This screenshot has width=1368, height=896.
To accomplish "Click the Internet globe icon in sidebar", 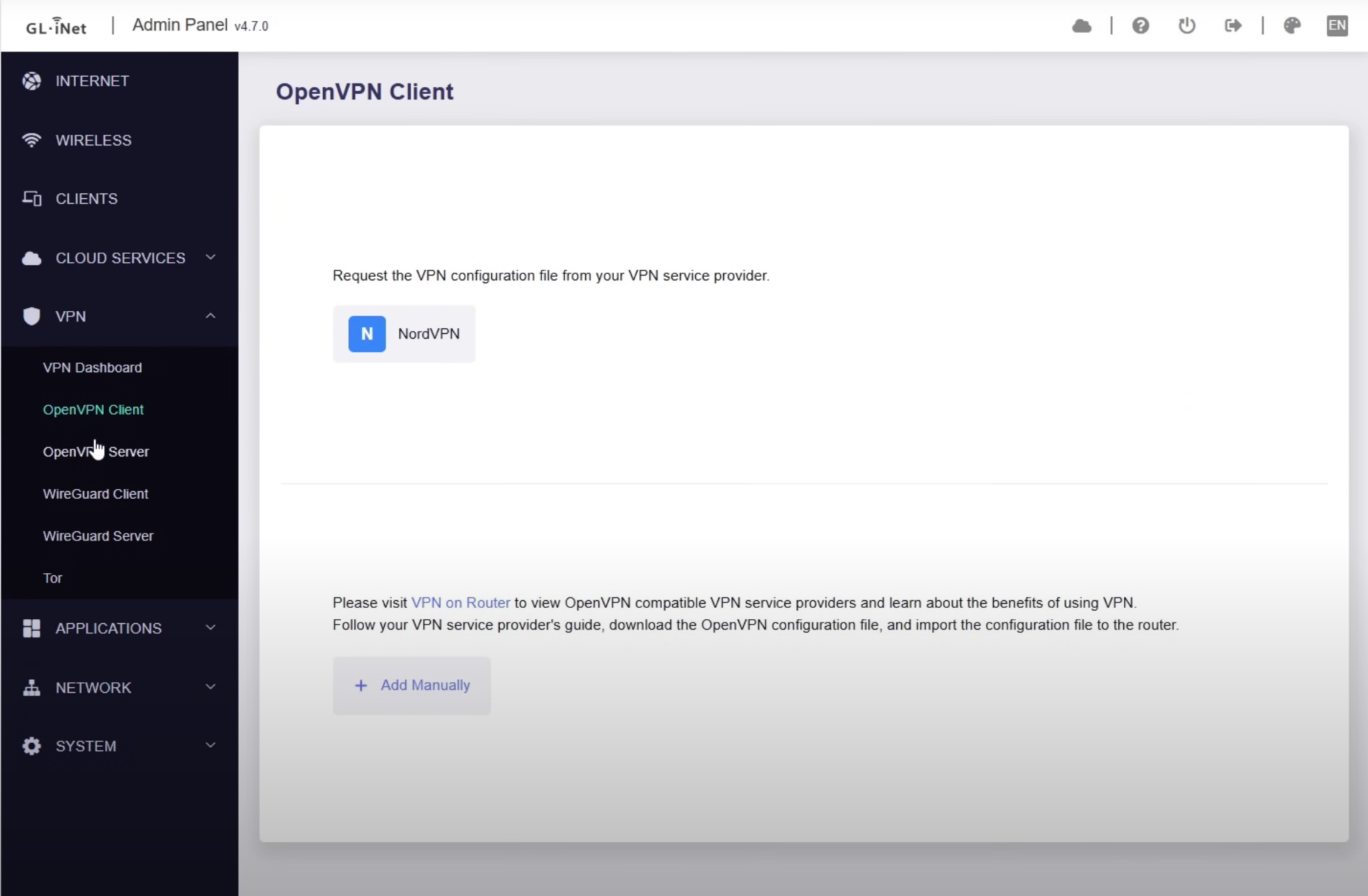I will pyautogui.click(x=32, y=81).
